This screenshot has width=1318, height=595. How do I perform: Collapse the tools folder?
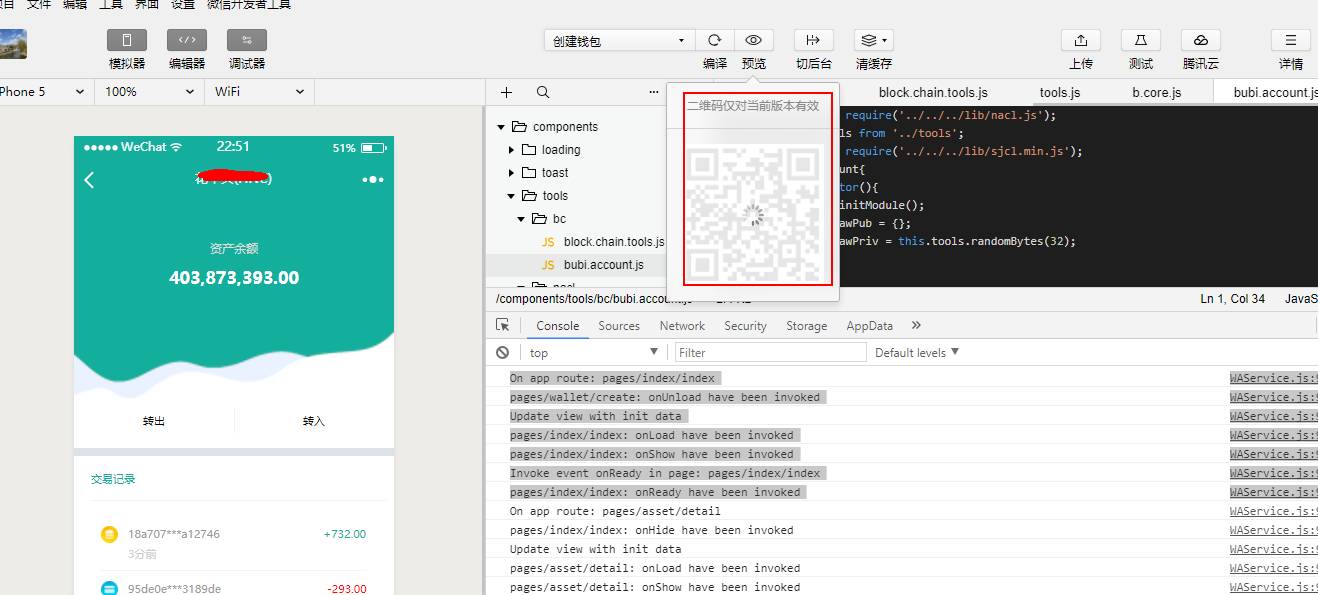click(x=512, y=196)
